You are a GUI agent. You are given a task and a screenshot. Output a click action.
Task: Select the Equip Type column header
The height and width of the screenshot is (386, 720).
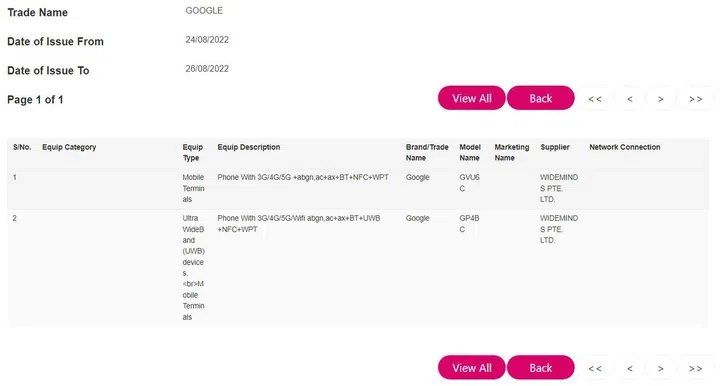click(192, 152)
